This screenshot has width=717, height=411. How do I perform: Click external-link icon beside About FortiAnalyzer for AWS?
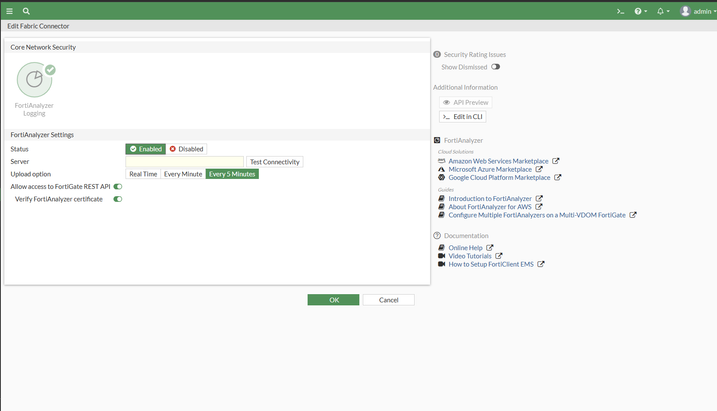539,207
